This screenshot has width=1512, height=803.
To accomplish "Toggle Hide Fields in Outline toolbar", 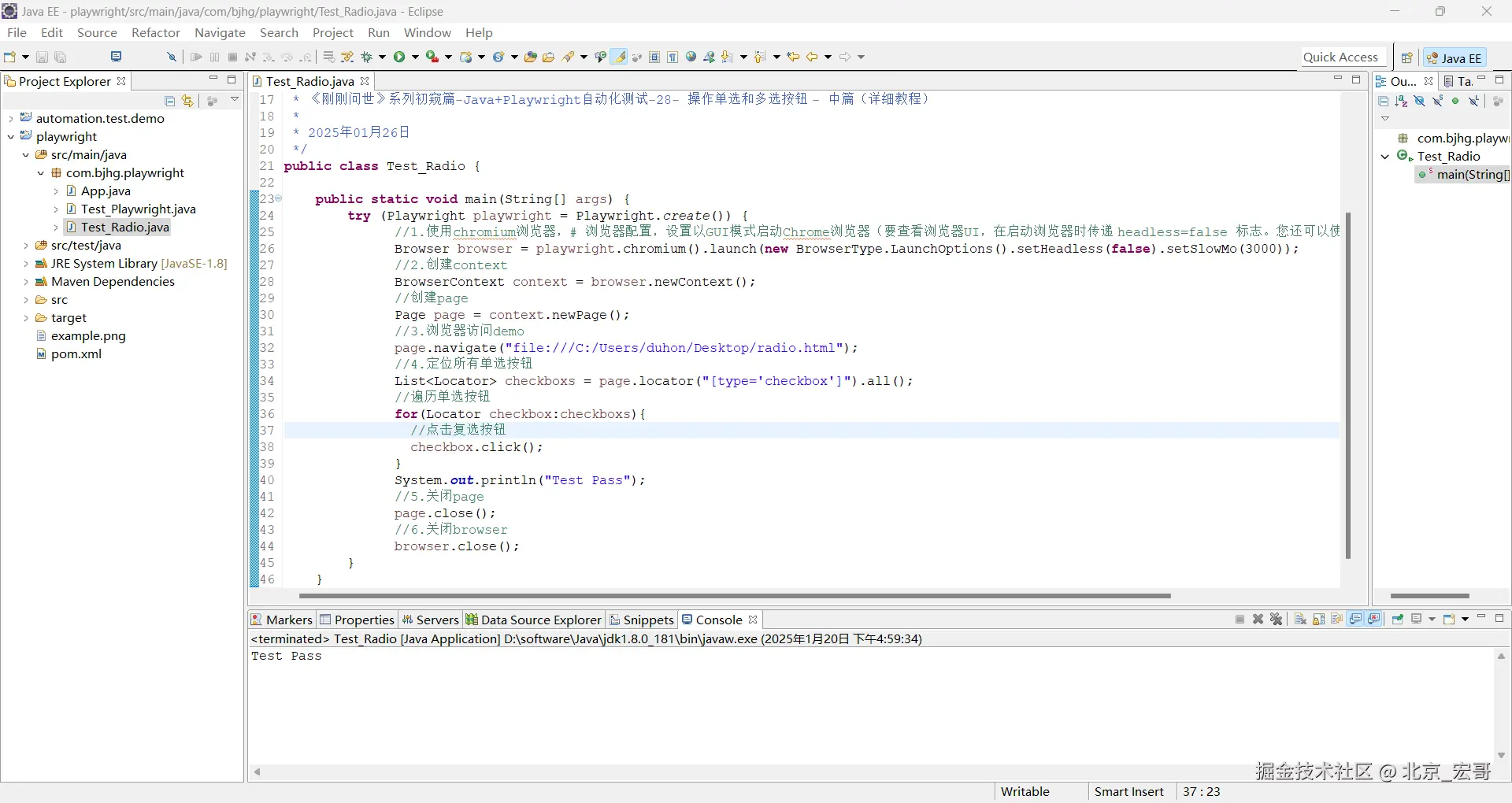I will (x=1420, y=101).
